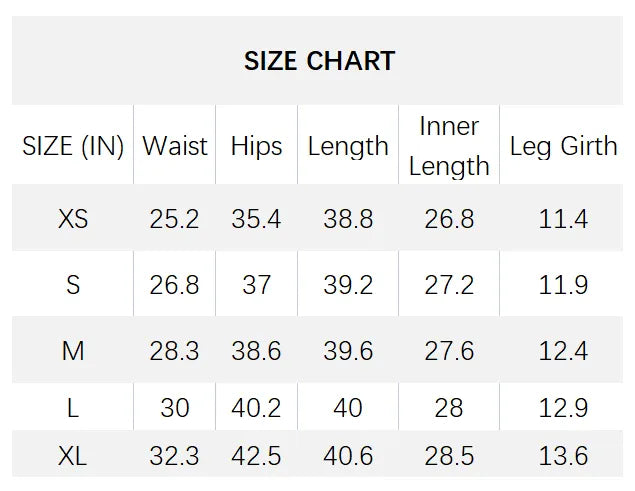This screenshot has height=491, width=635.
Task: Click the Length column header
Action: pyautogui.click(x=348, y=146)
